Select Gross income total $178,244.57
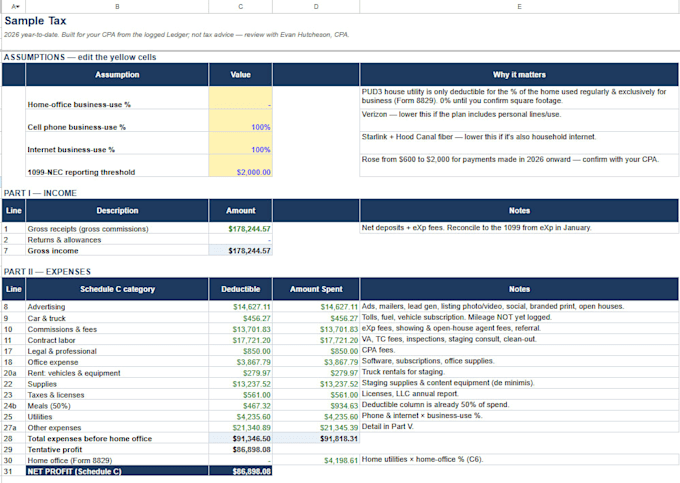This screenshot has width=680, height=483. [241, 251]
